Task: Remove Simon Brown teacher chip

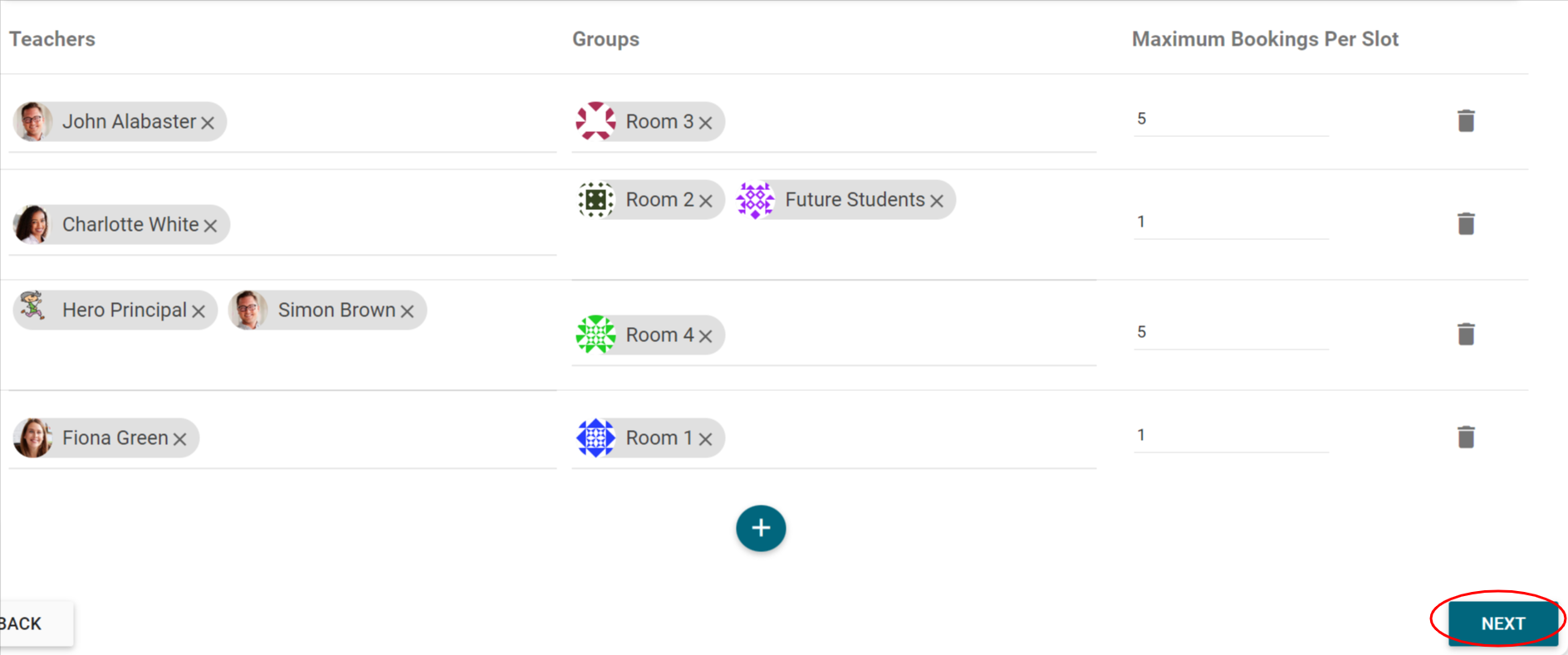Action: coord(407,311)
